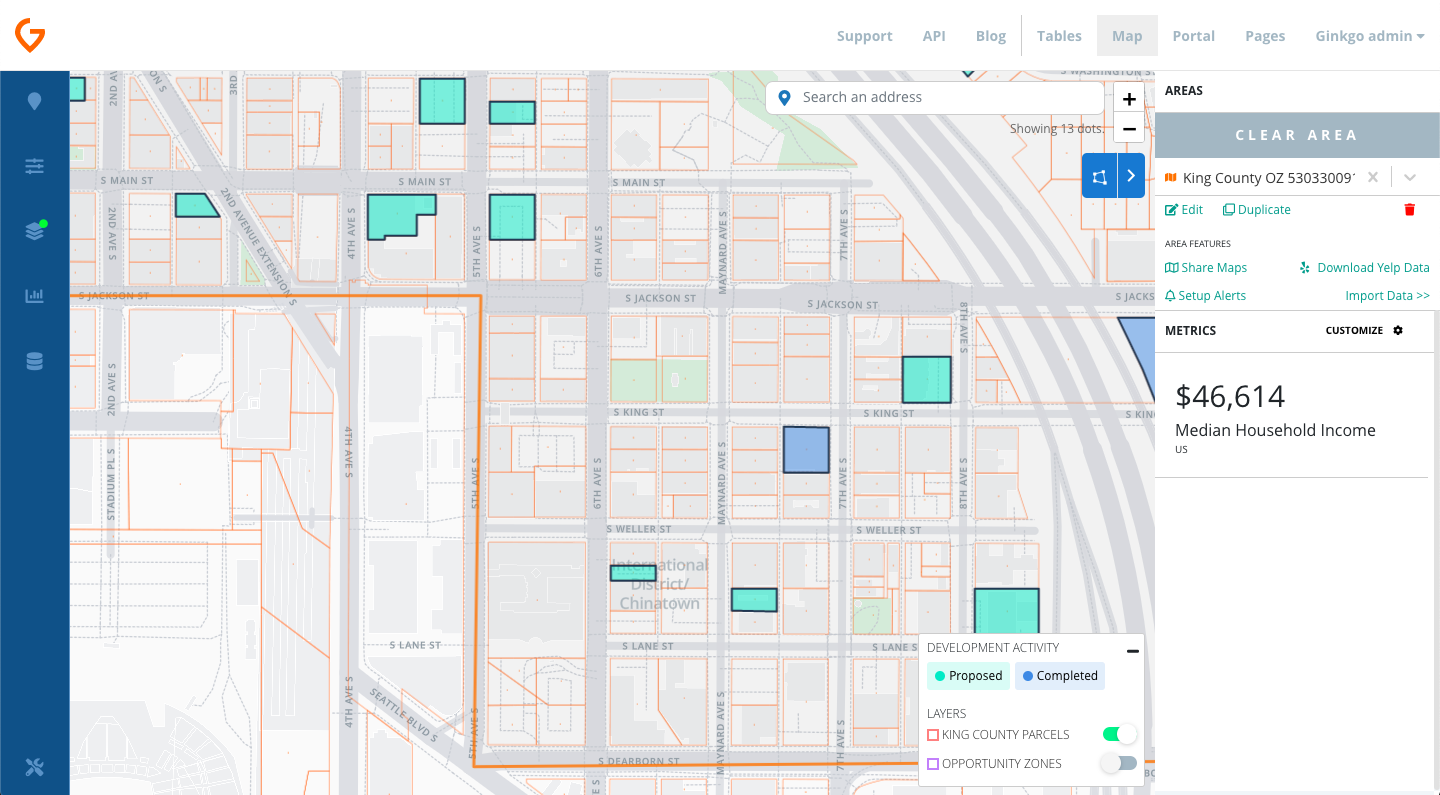Viewport: 1440px width, 795px height.
Task: Click Import Data >>
Action: [1387, 296]
